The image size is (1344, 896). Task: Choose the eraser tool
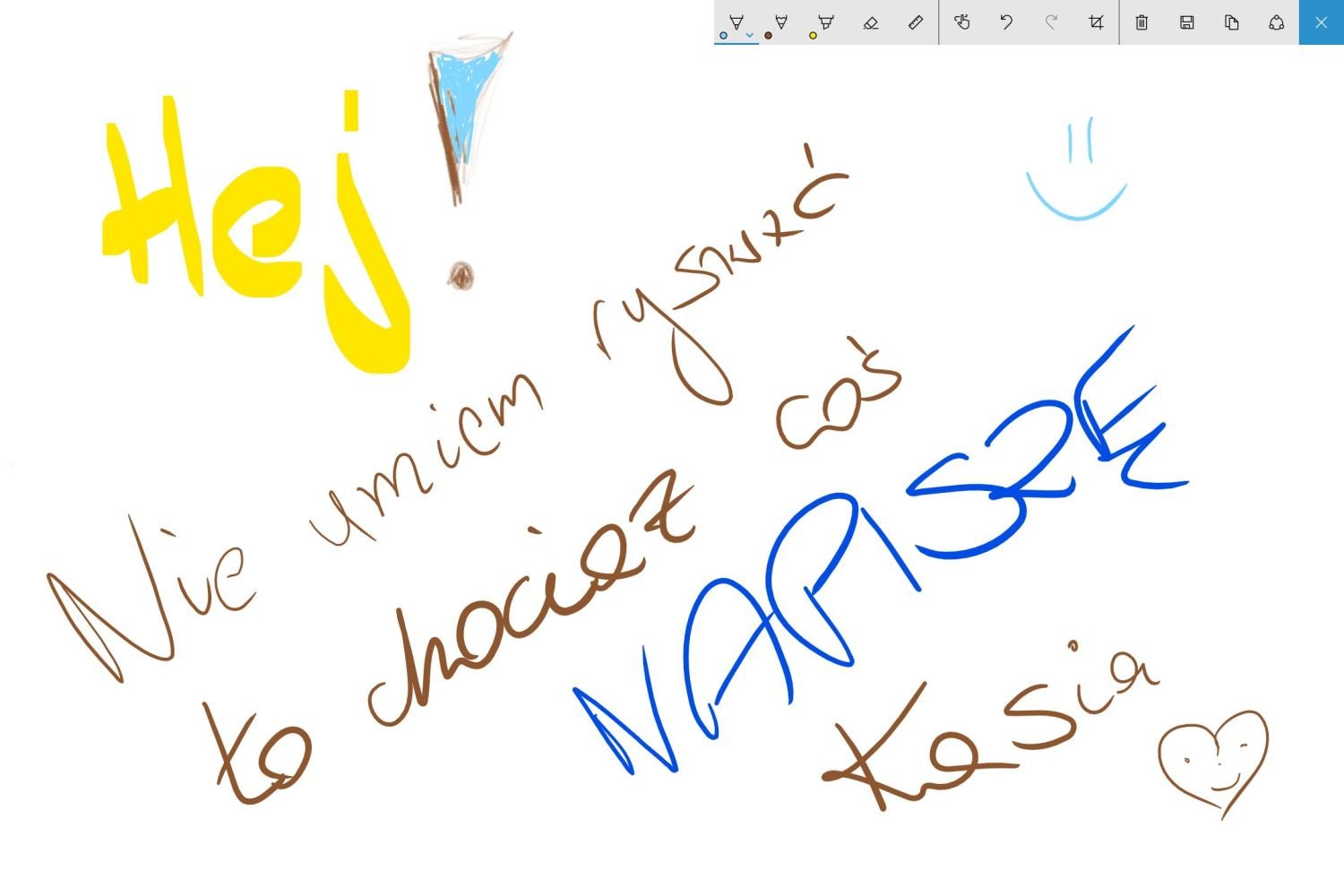871,22
